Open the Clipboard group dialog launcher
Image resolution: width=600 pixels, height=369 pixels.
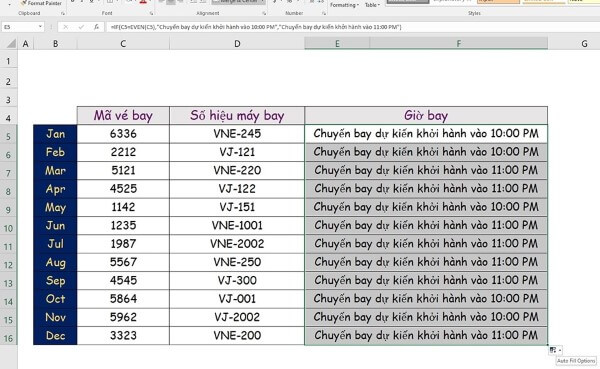pyautogui.click(x=63, y=13)
